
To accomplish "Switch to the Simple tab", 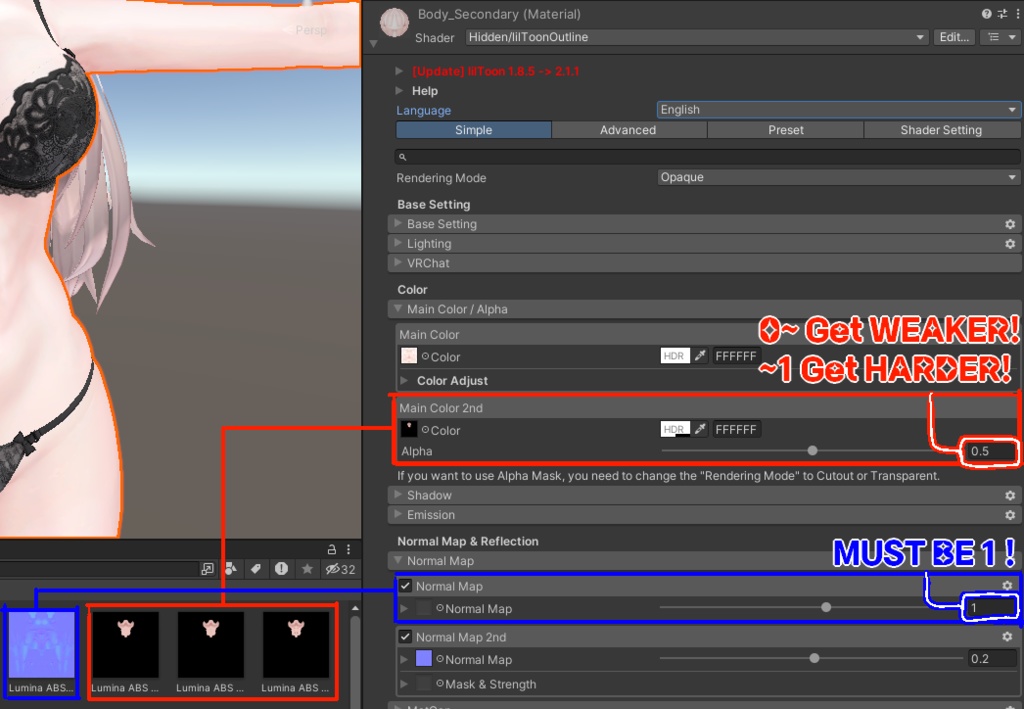I will [x=473, y=130].
